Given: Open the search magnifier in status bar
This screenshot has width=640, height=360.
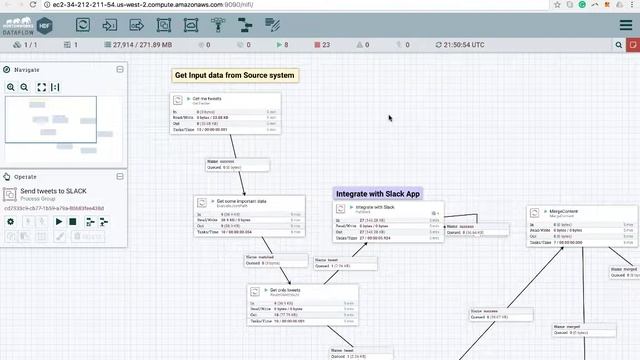Looking at the screenshot, I should 619,45.
